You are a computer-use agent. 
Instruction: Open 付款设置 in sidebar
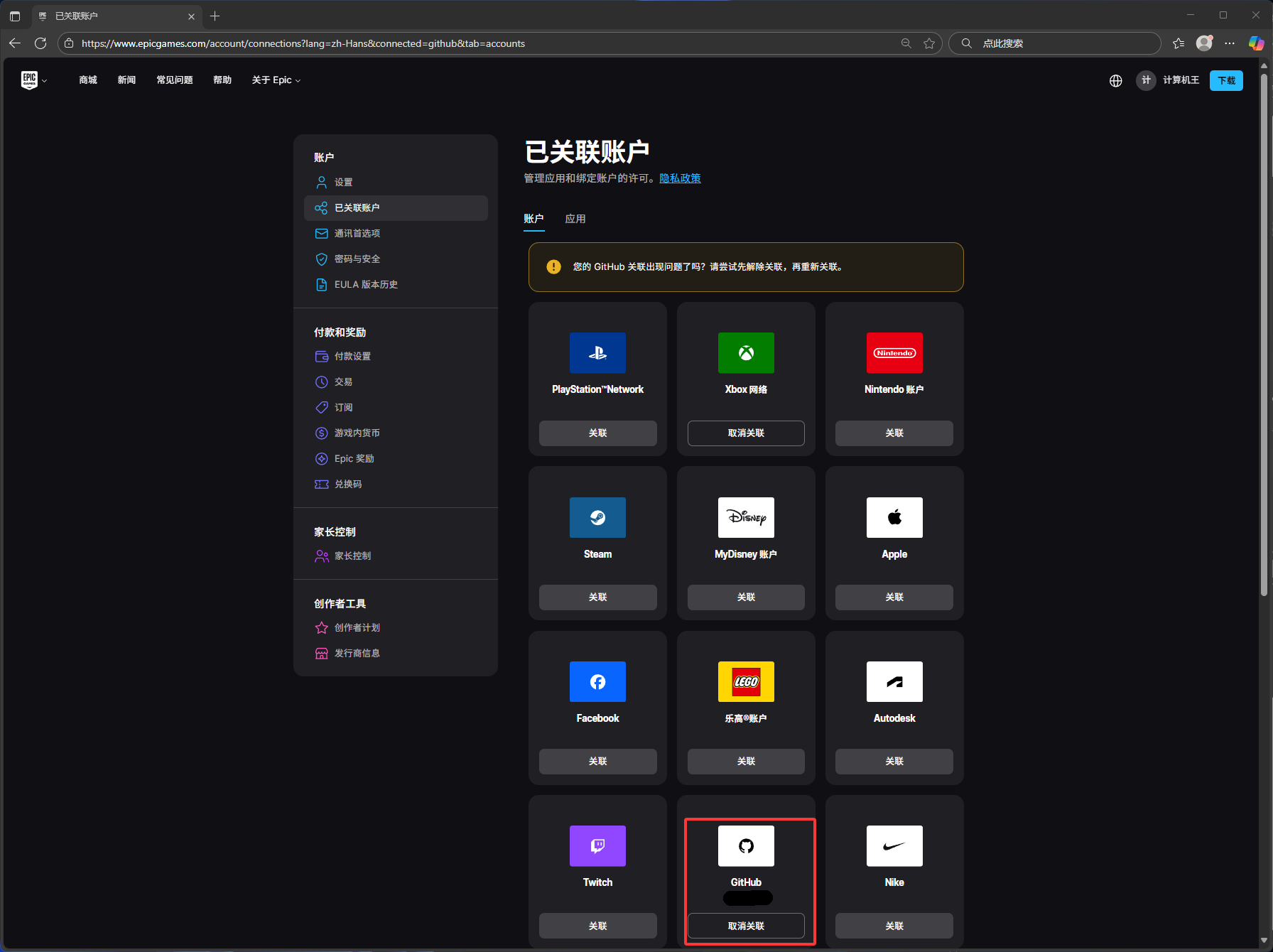396,357
